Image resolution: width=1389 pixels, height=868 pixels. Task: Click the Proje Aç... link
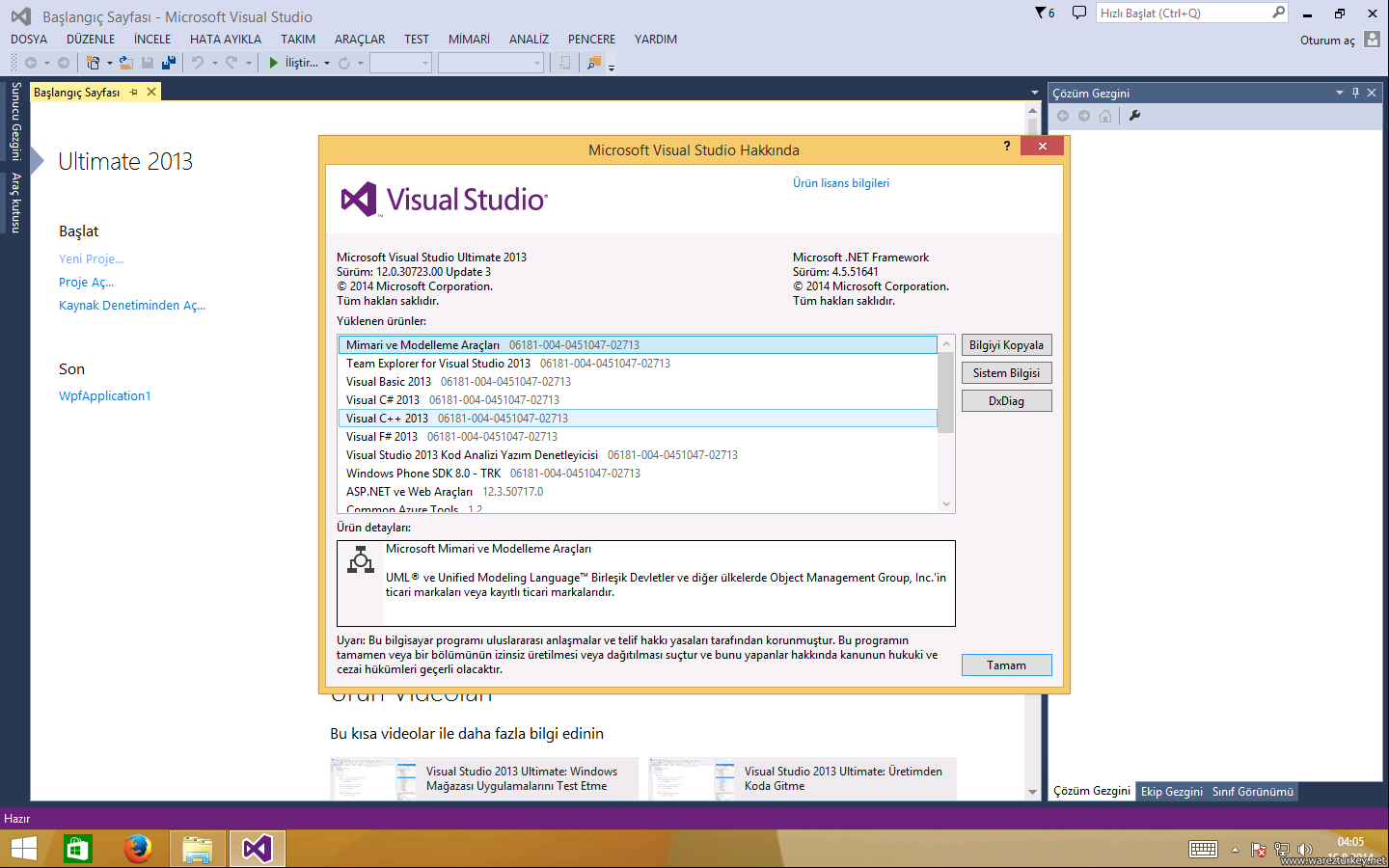pyautogui.click(x=87, y=283)
